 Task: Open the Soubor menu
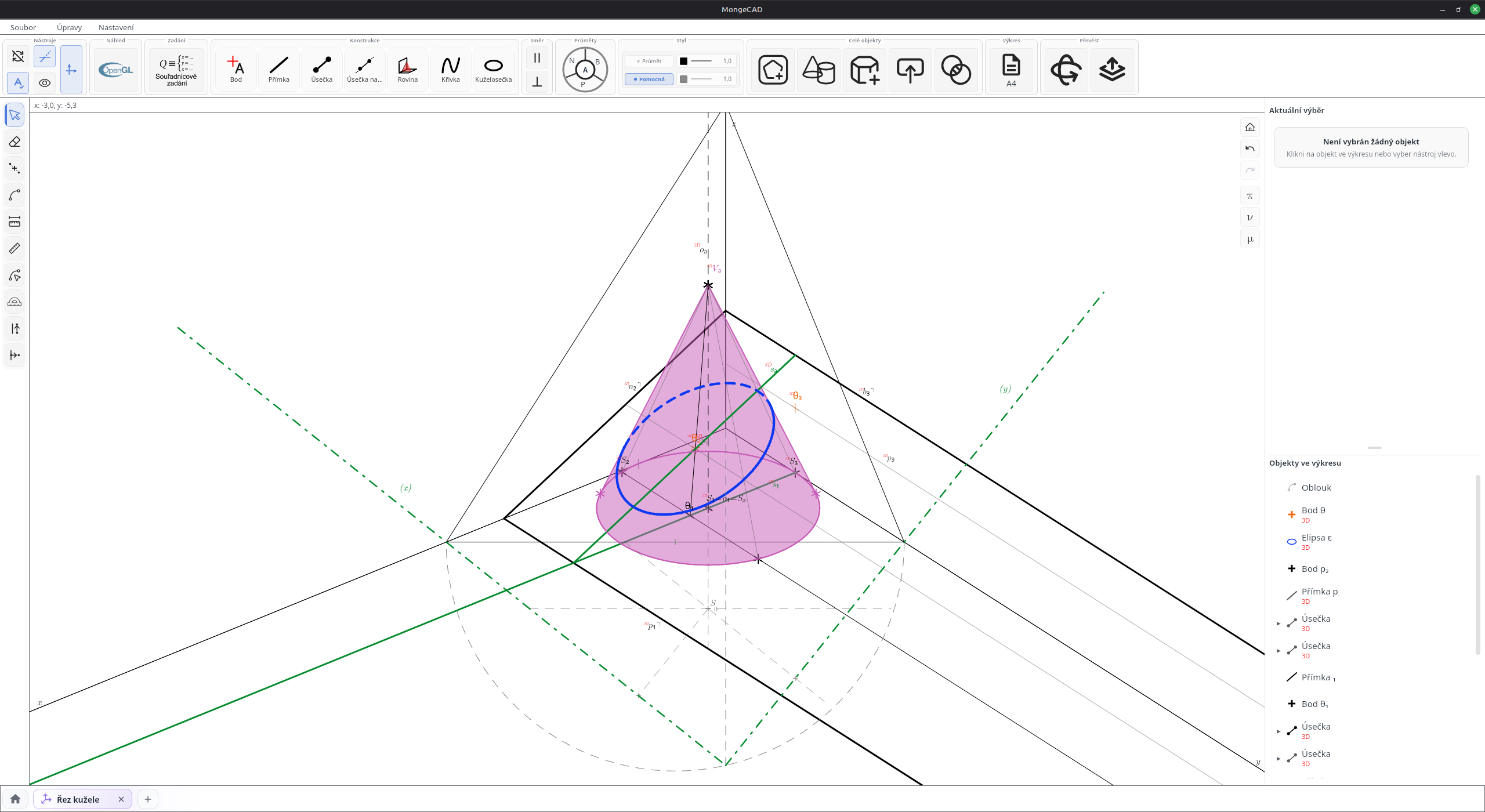[x=23, y=27]
